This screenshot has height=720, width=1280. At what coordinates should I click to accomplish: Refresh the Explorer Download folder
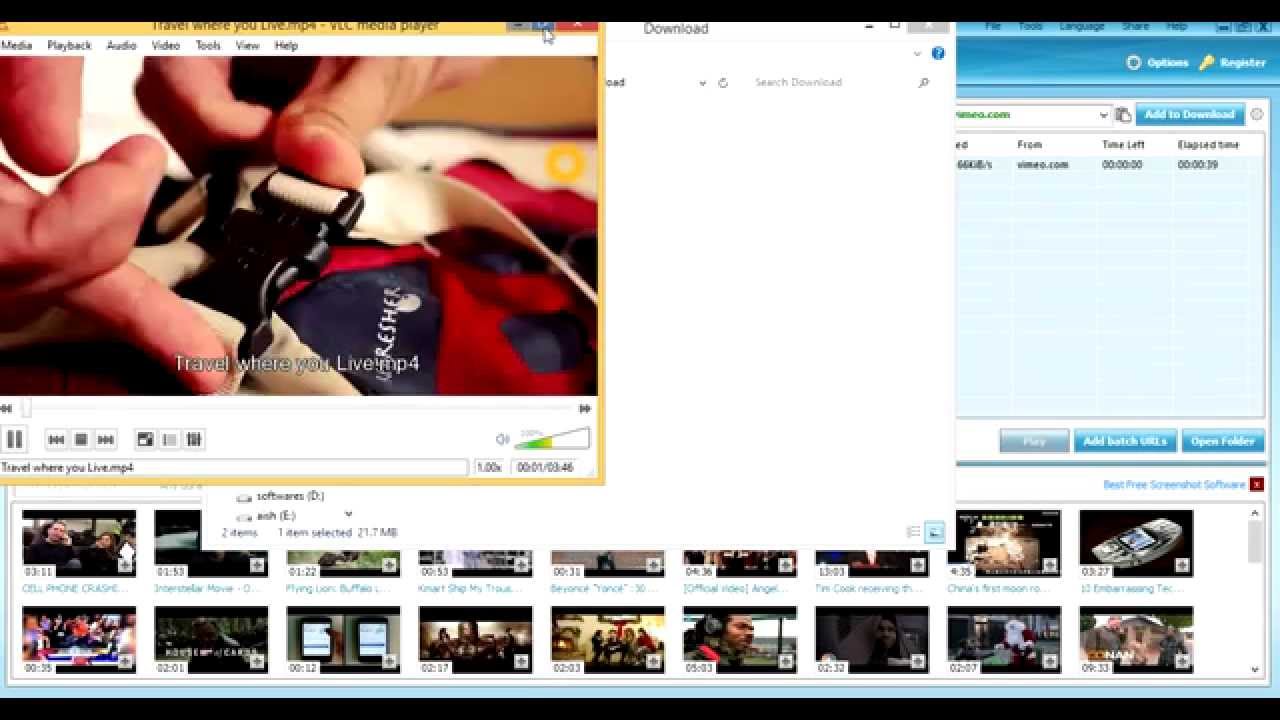[x=723, y=83]
